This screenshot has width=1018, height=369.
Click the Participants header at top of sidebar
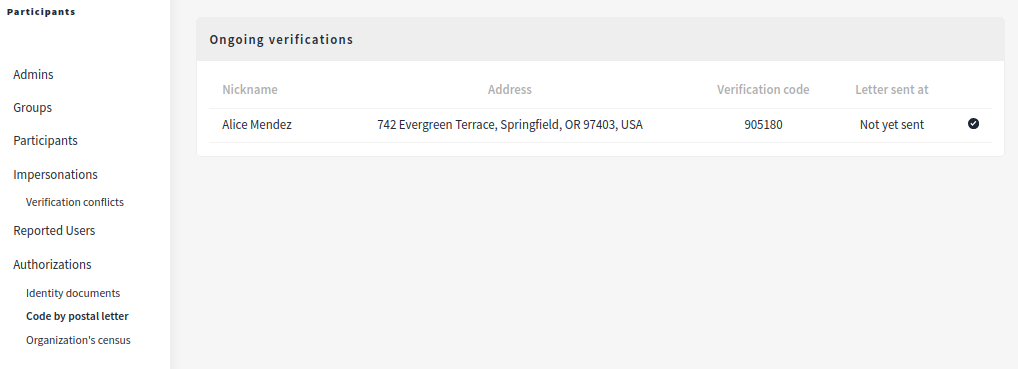[x=41, y=12]
